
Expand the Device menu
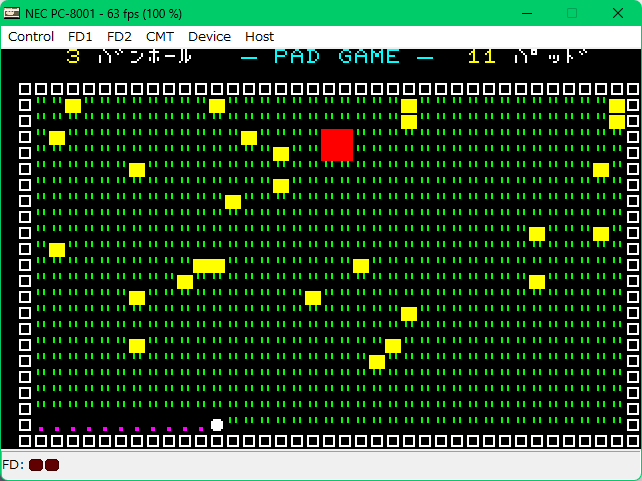pos(209,36)
